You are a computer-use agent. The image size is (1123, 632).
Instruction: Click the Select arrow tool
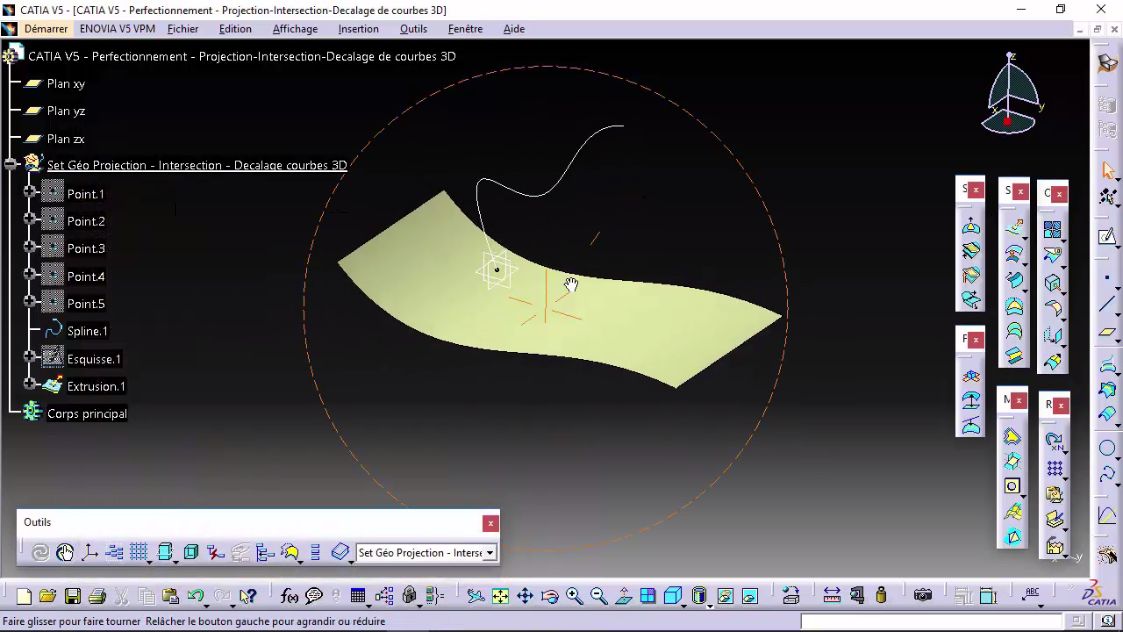pos(1108,170)
